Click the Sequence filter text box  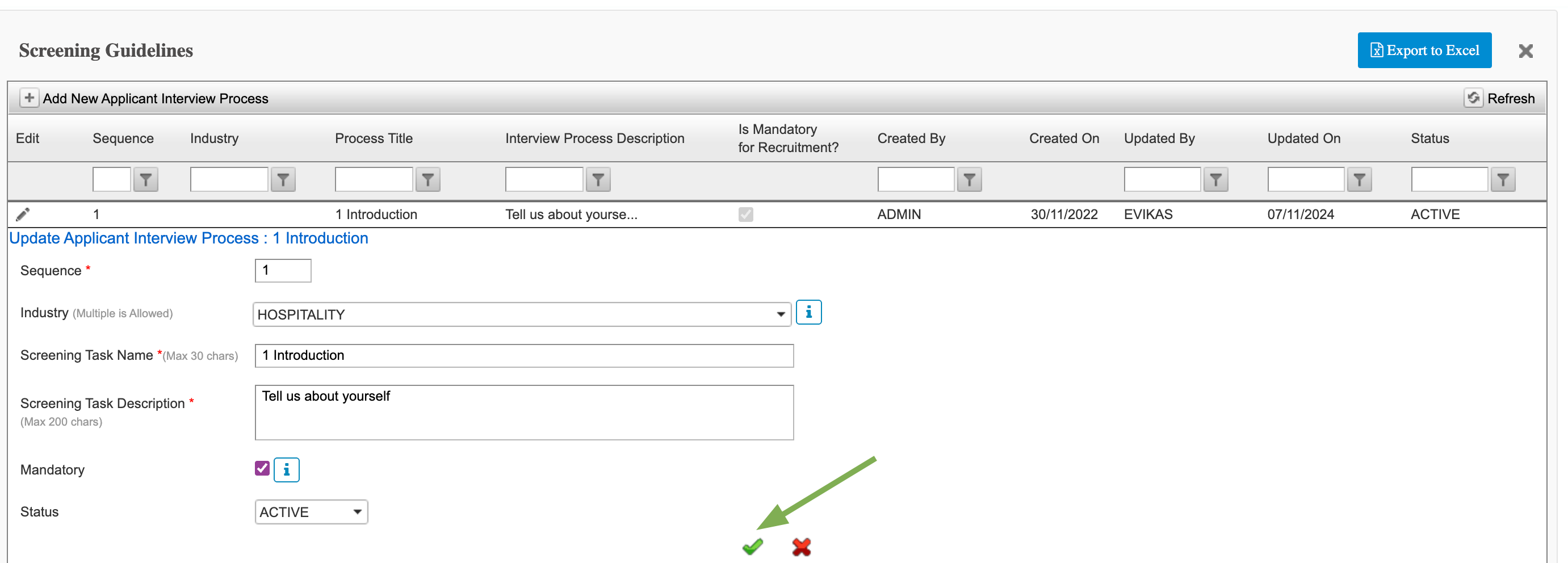pos(112,179)
